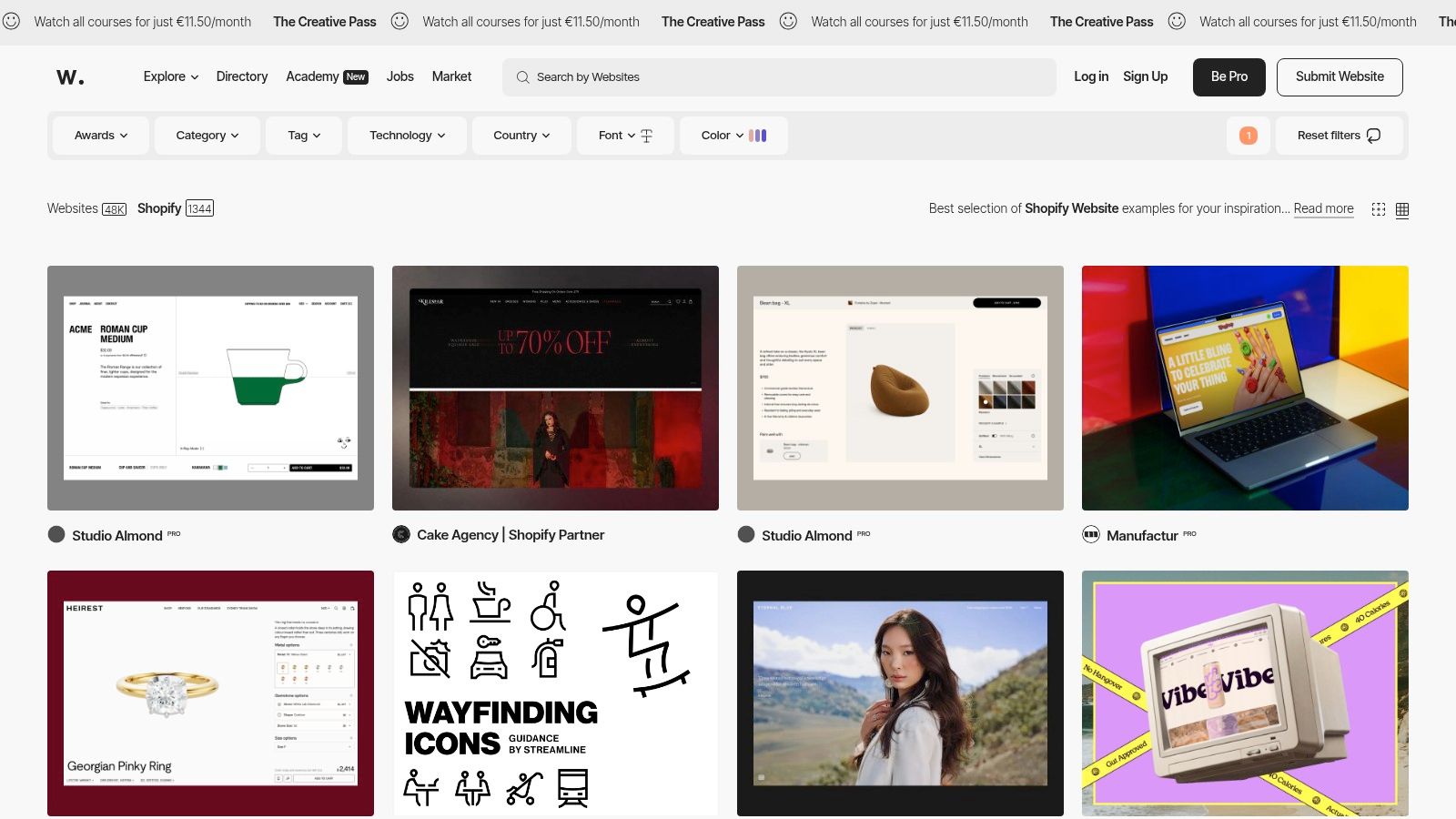Open the Font filter dropdown
Image resolution: width=1456 pixels, height=819 pixels.
625,136
